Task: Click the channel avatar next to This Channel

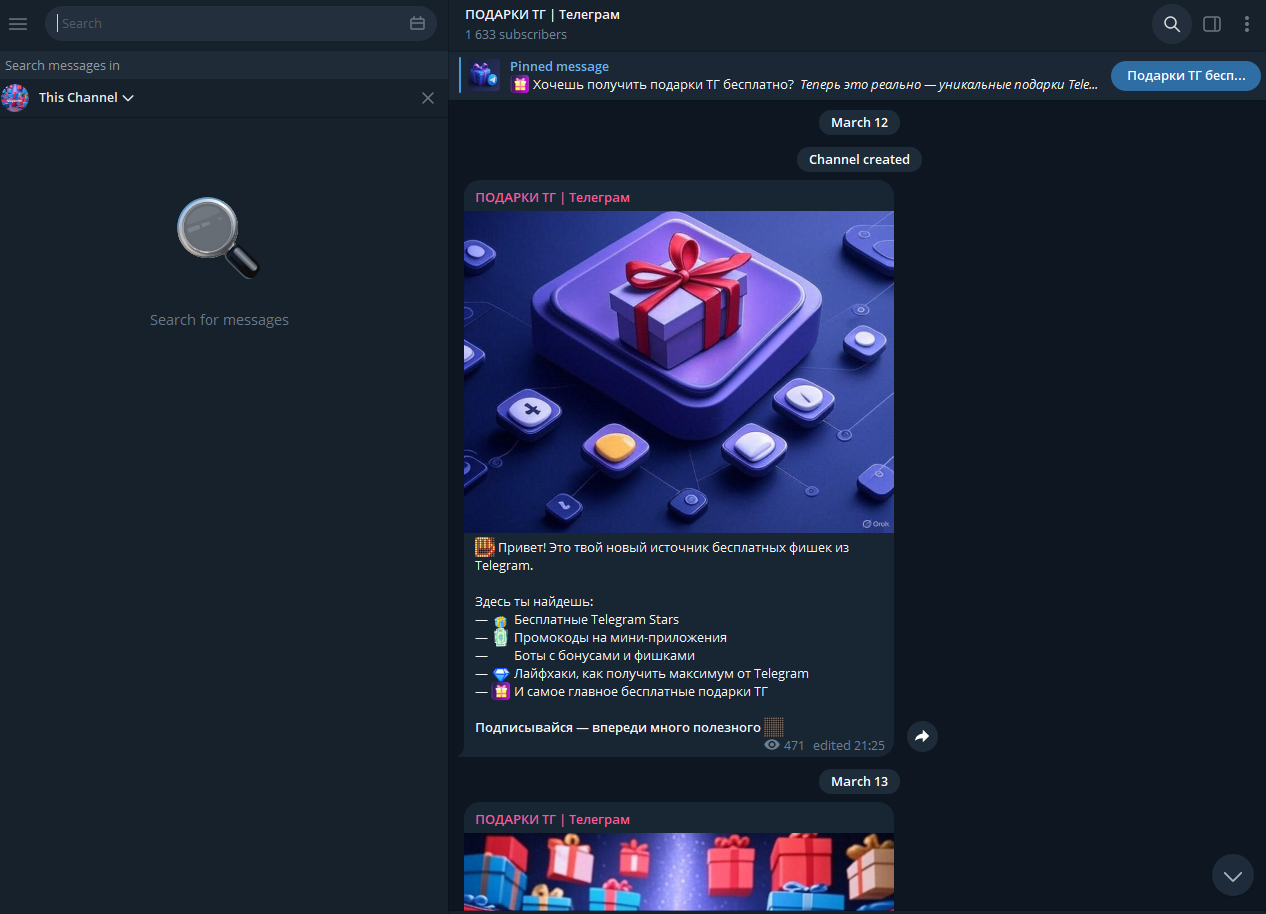Action: [x=15, y=98]
